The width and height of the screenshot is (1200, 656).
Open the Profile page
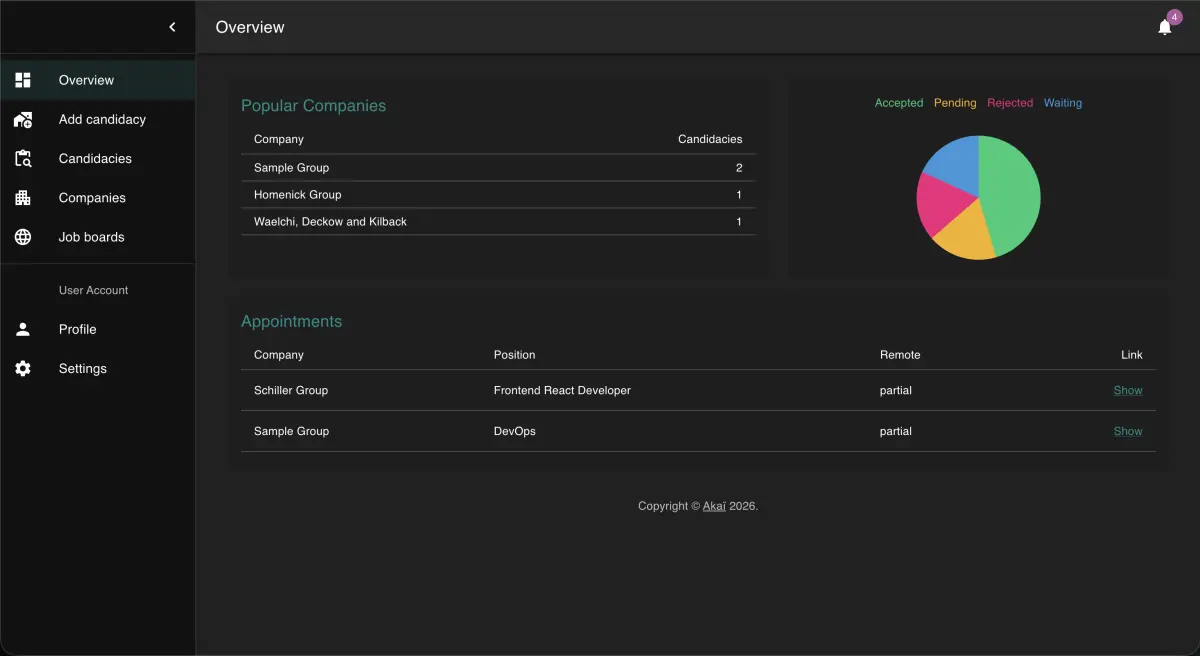pos(98,329)
